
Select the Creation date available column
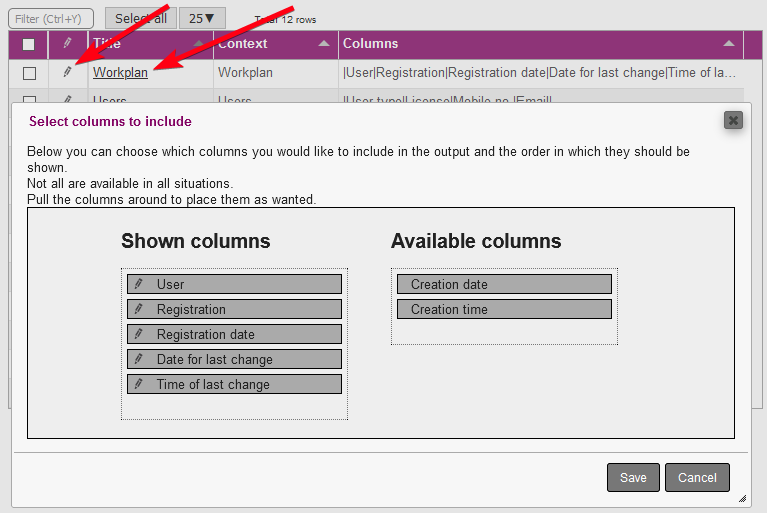(503, 285)
